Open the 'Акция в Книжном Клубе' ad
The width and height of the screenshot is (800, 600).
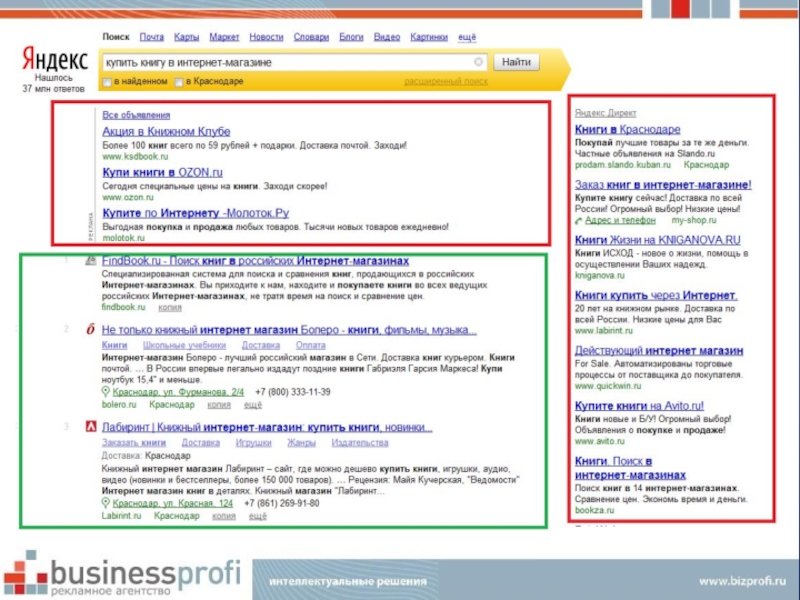tap(166, 131)
